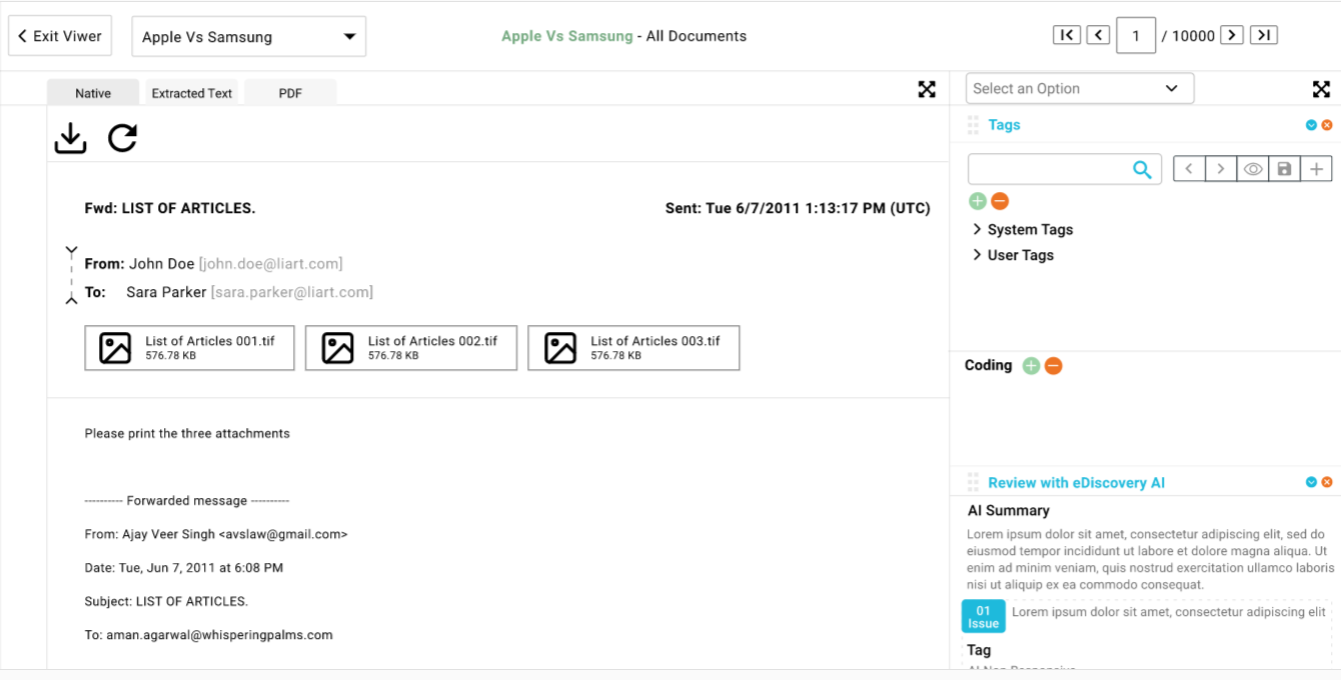Open the Apple Vs Samsung project dropdown
1341x680 pixels.
click(248, 37)
